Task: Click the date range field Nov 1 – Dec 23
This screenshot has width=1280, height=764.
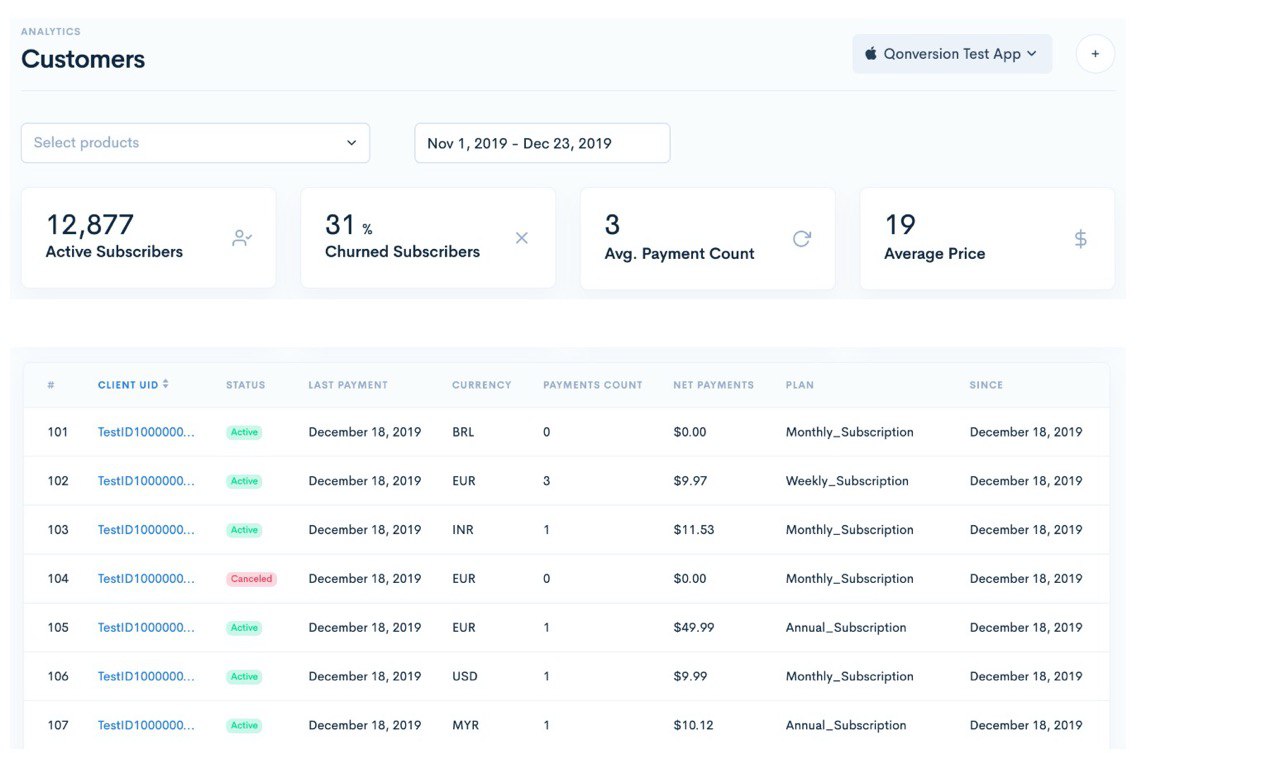Action: pyautogui.click(x=542, y=142)
